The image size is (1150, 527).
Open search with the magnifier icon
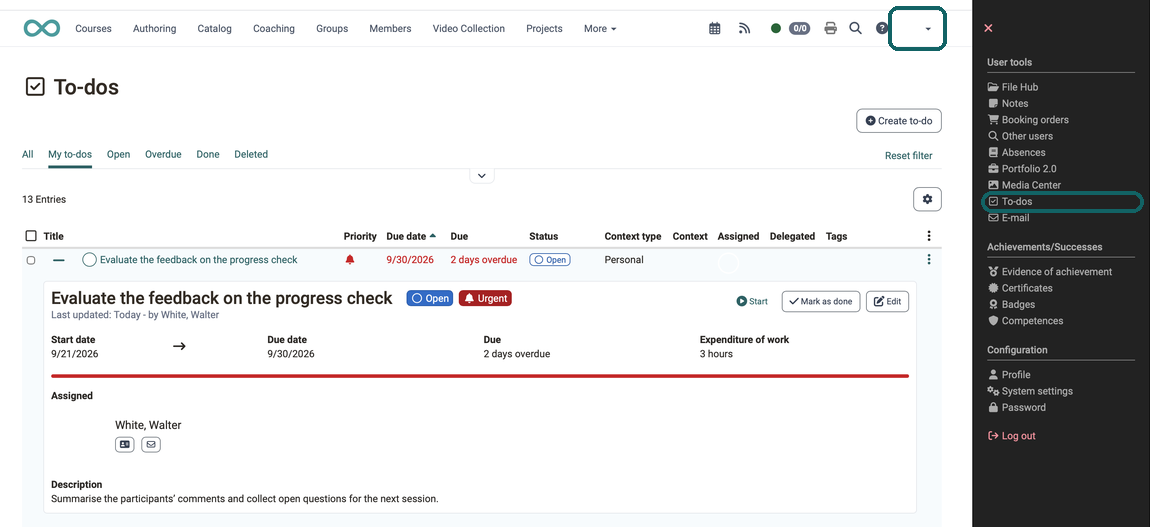coord(855,29)
